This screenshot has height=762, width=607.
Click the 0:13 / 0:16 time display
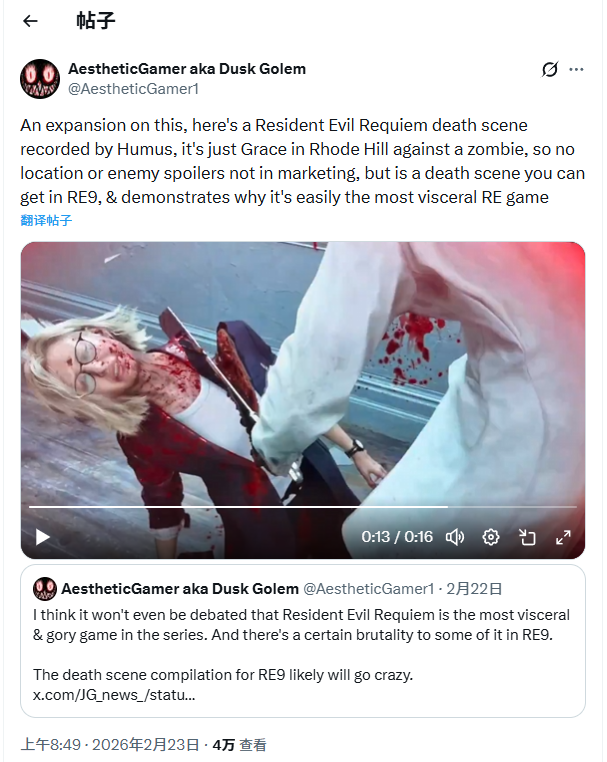(397, 537)
